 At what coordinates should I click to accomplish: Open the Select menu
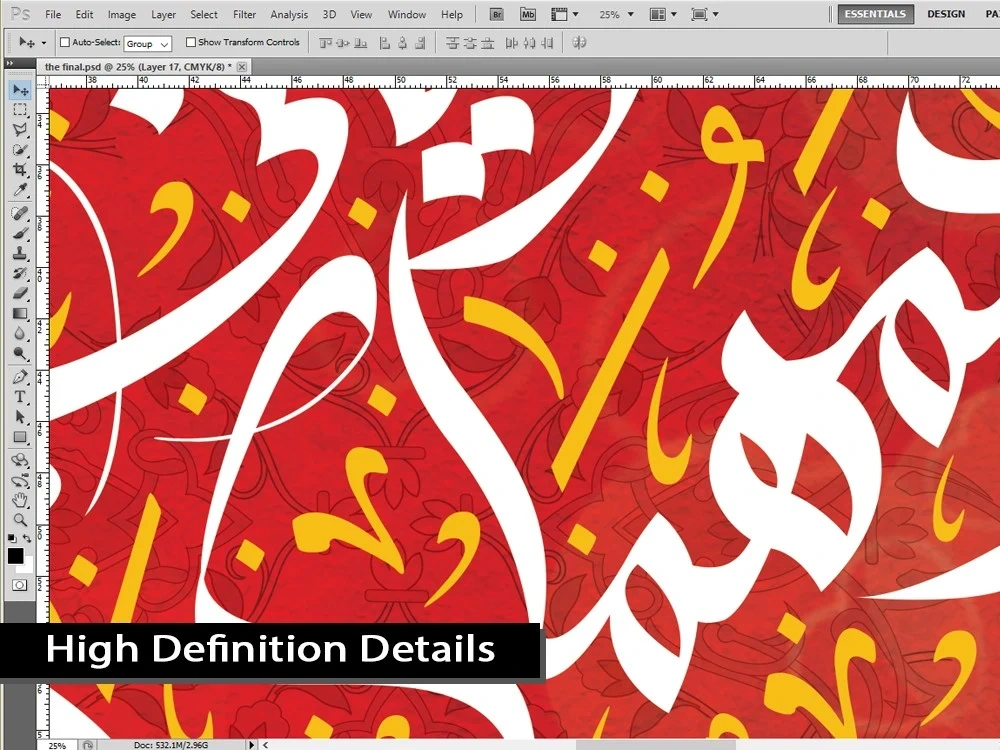point(204,14)
